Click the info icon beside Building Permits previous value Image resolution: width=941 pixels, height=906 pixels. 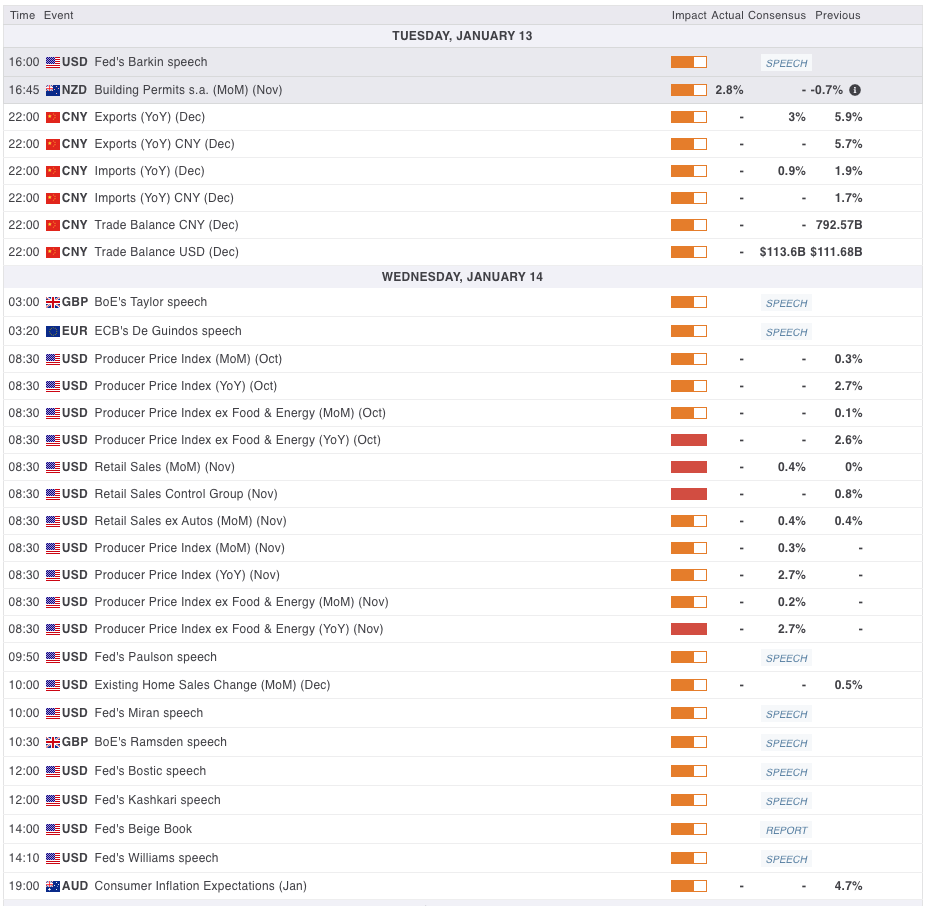point(855,90)
